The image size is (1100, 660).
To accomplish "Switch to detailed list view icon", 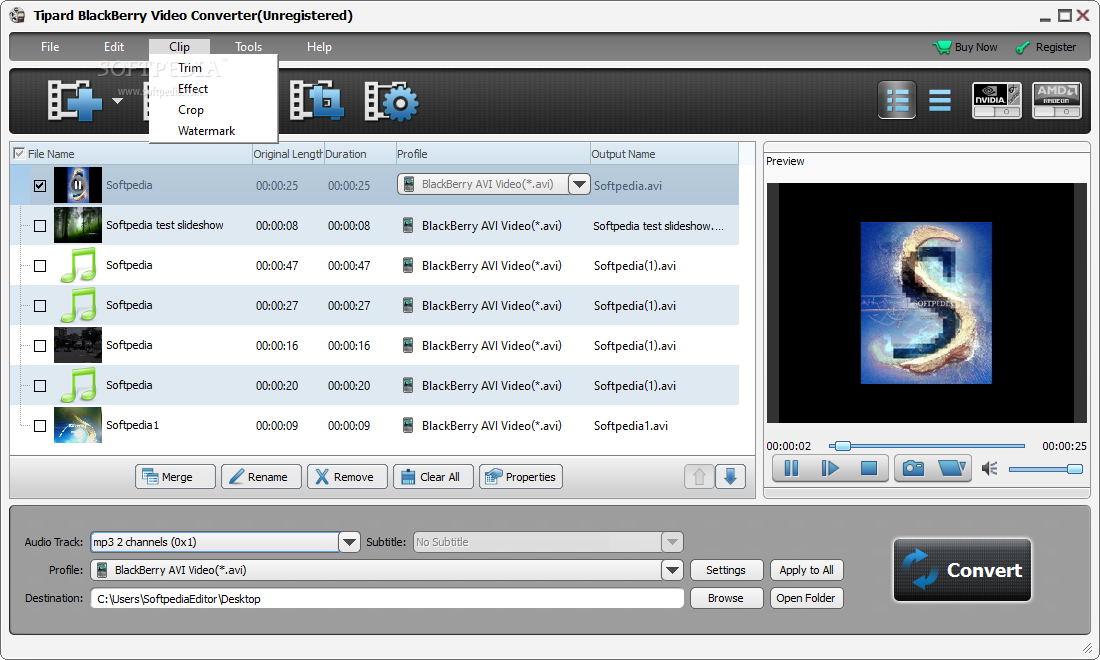I will point(897,100).
